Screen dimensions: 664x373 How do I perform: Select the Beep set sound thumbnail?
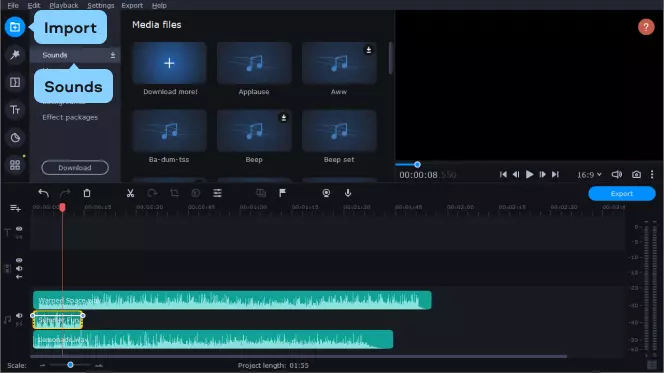coord(339,130)
